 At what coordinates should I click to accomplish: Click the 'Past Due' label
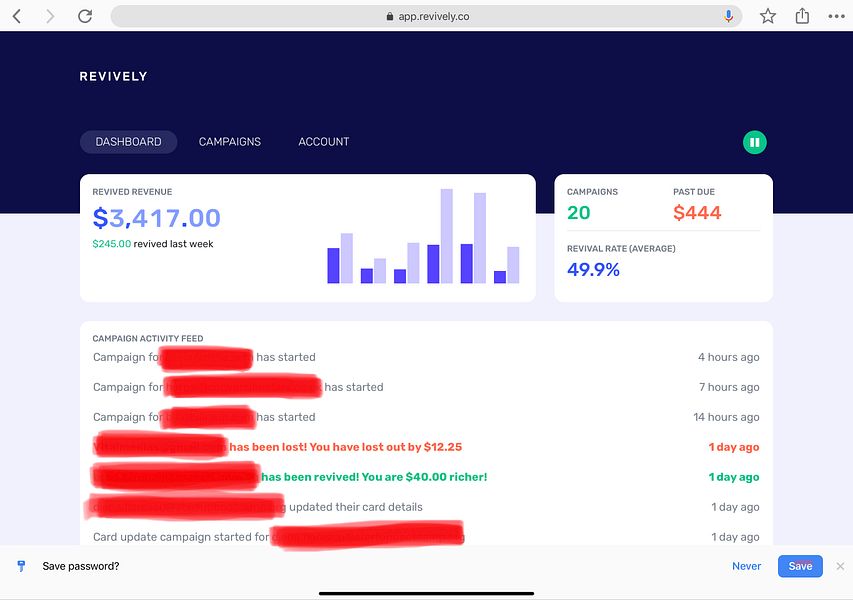tap(694, 192)
